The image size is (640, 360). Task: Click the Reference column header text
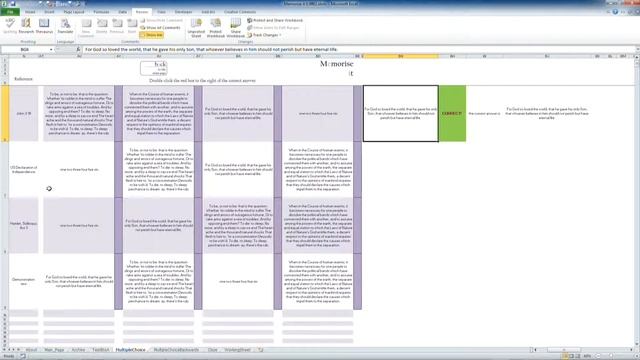(x=23, y=79)
